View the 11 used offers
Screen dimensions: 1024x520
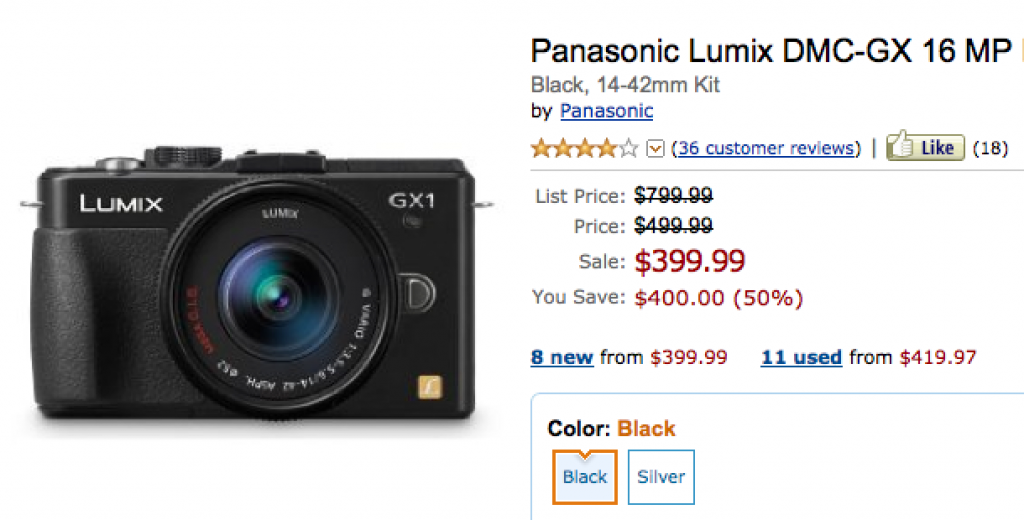(801, 357)
